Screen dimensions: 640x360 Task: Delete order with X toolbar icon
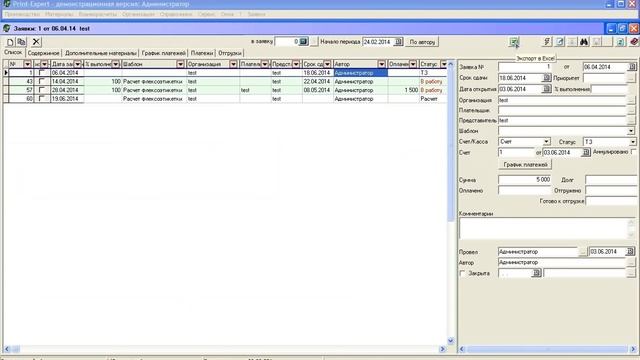(x=36, y=42)
